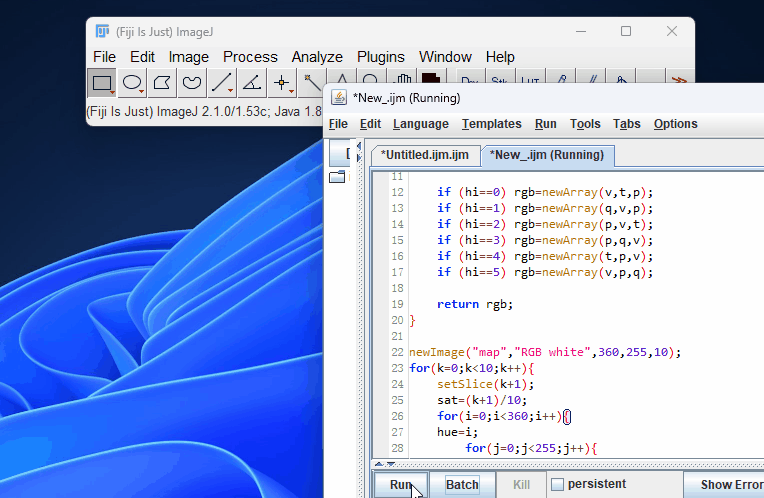The height and width of the screenshot is (498, 764).
Task: Open the Stk stacks menu tool
Action: pos(499,77)
